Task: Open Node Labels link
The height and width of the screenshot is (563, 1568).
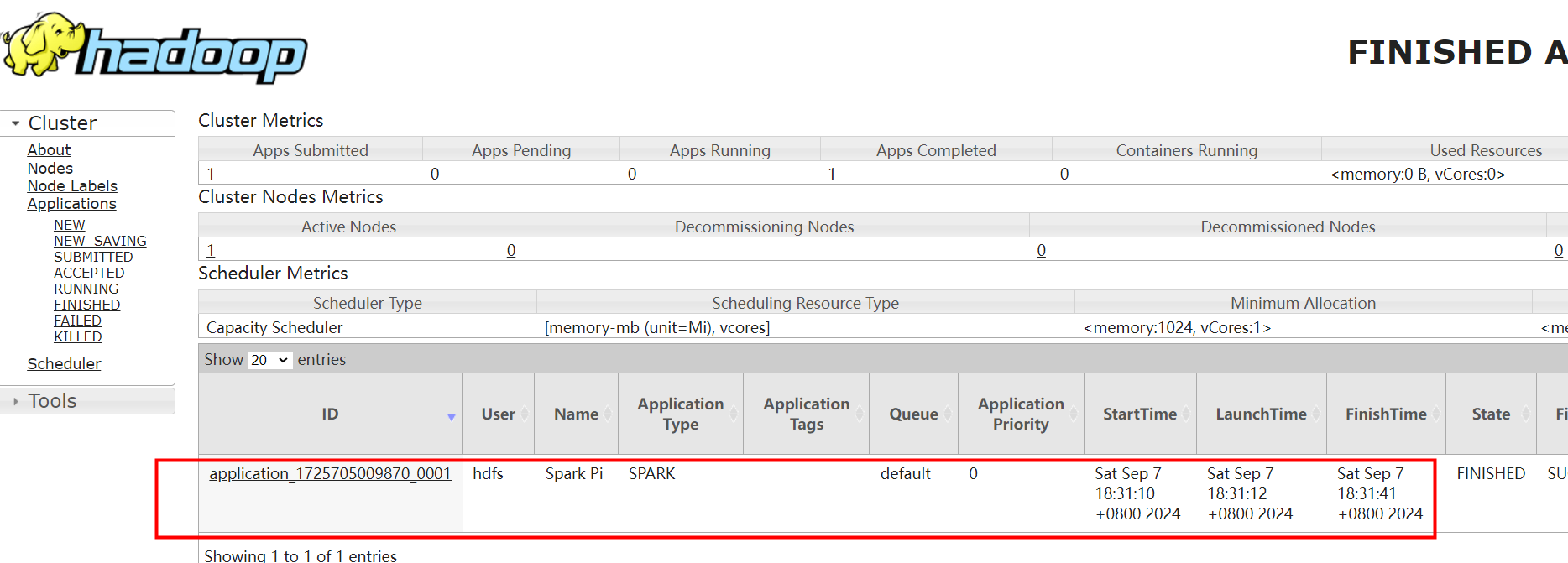Action: [72, 186]
